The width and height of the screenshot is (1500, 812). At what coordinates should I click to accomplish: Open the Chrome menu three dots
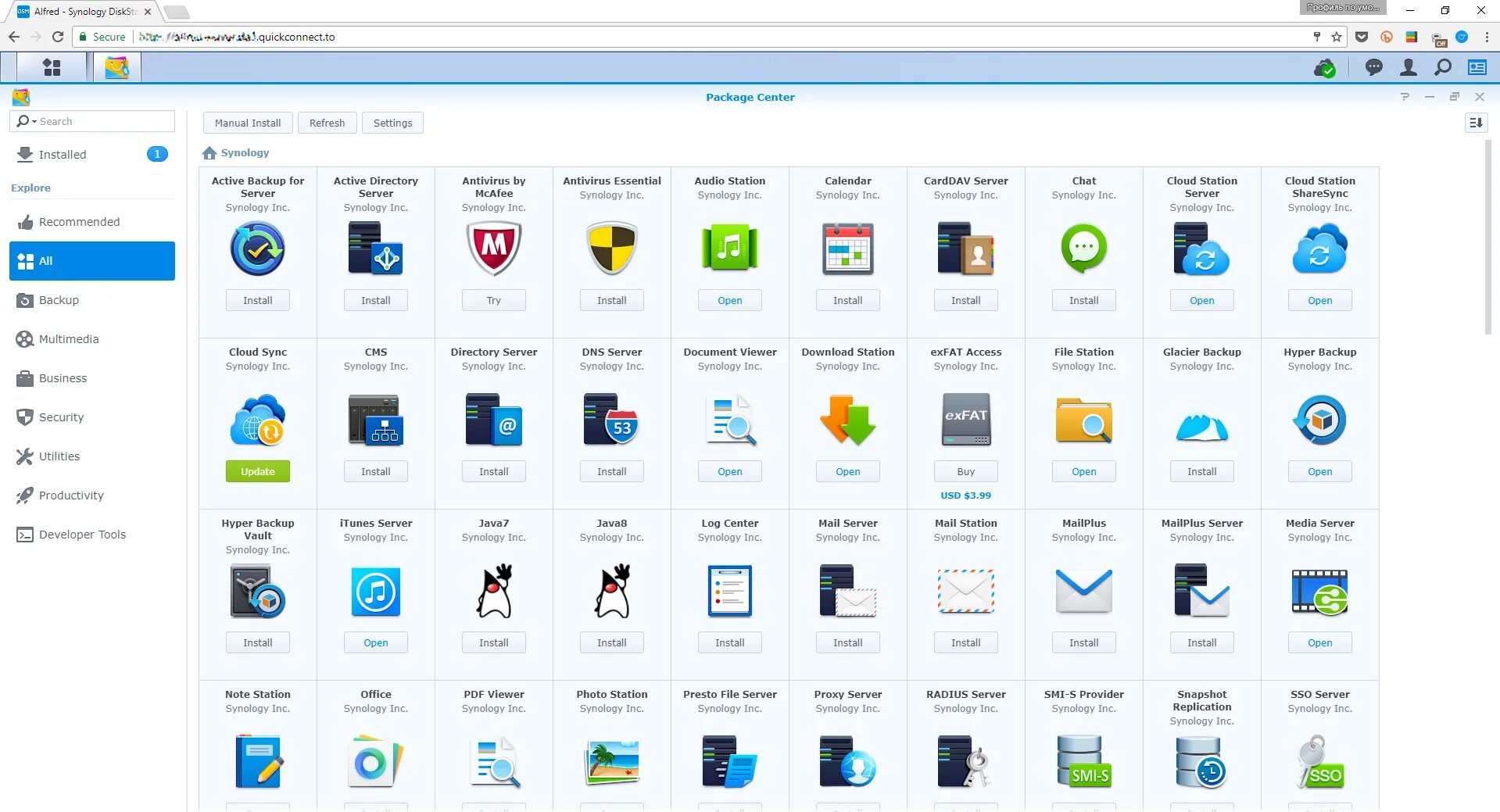pos(1486,37)
